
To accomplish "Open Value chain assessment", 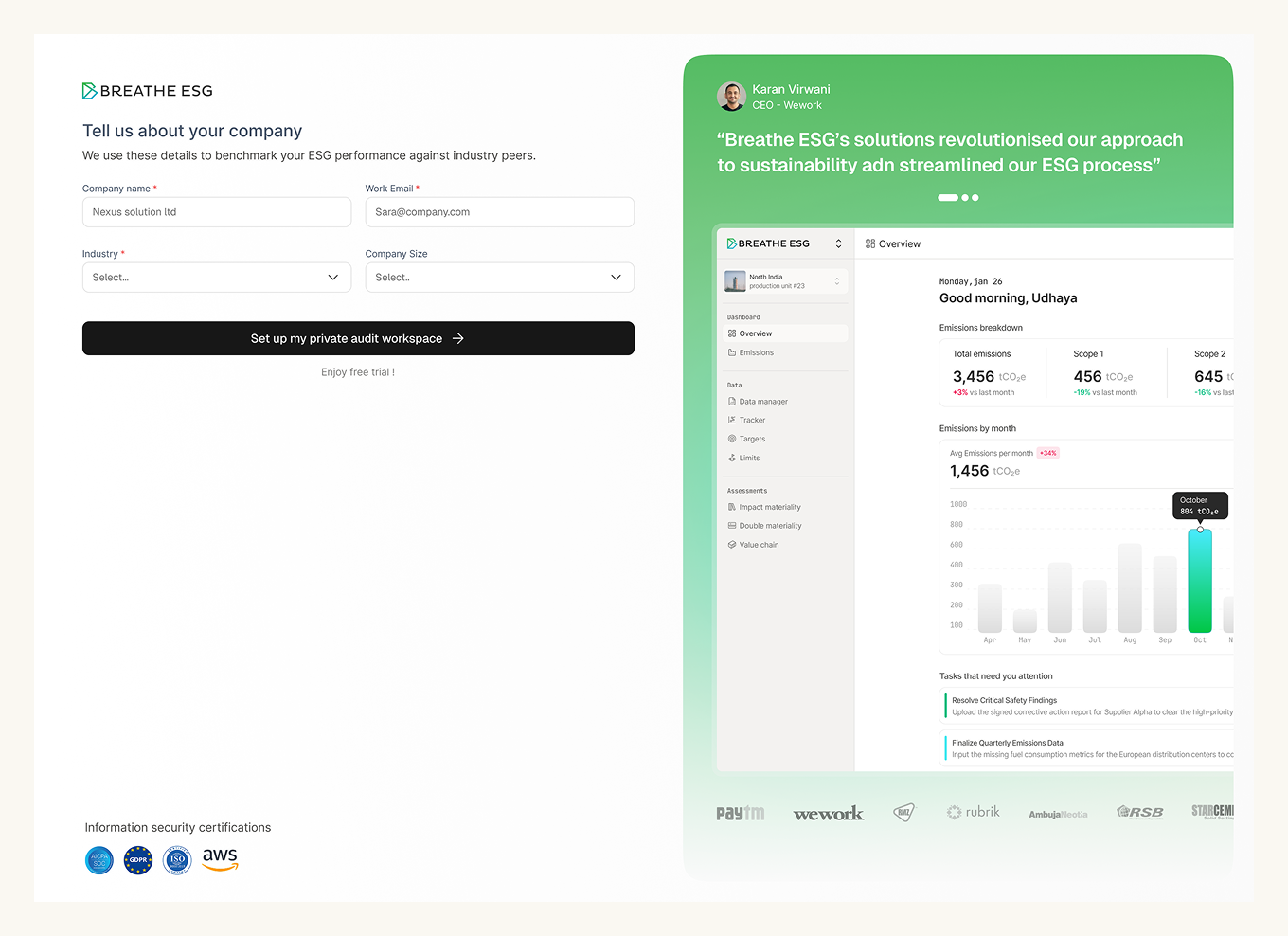I will [784, 545].
